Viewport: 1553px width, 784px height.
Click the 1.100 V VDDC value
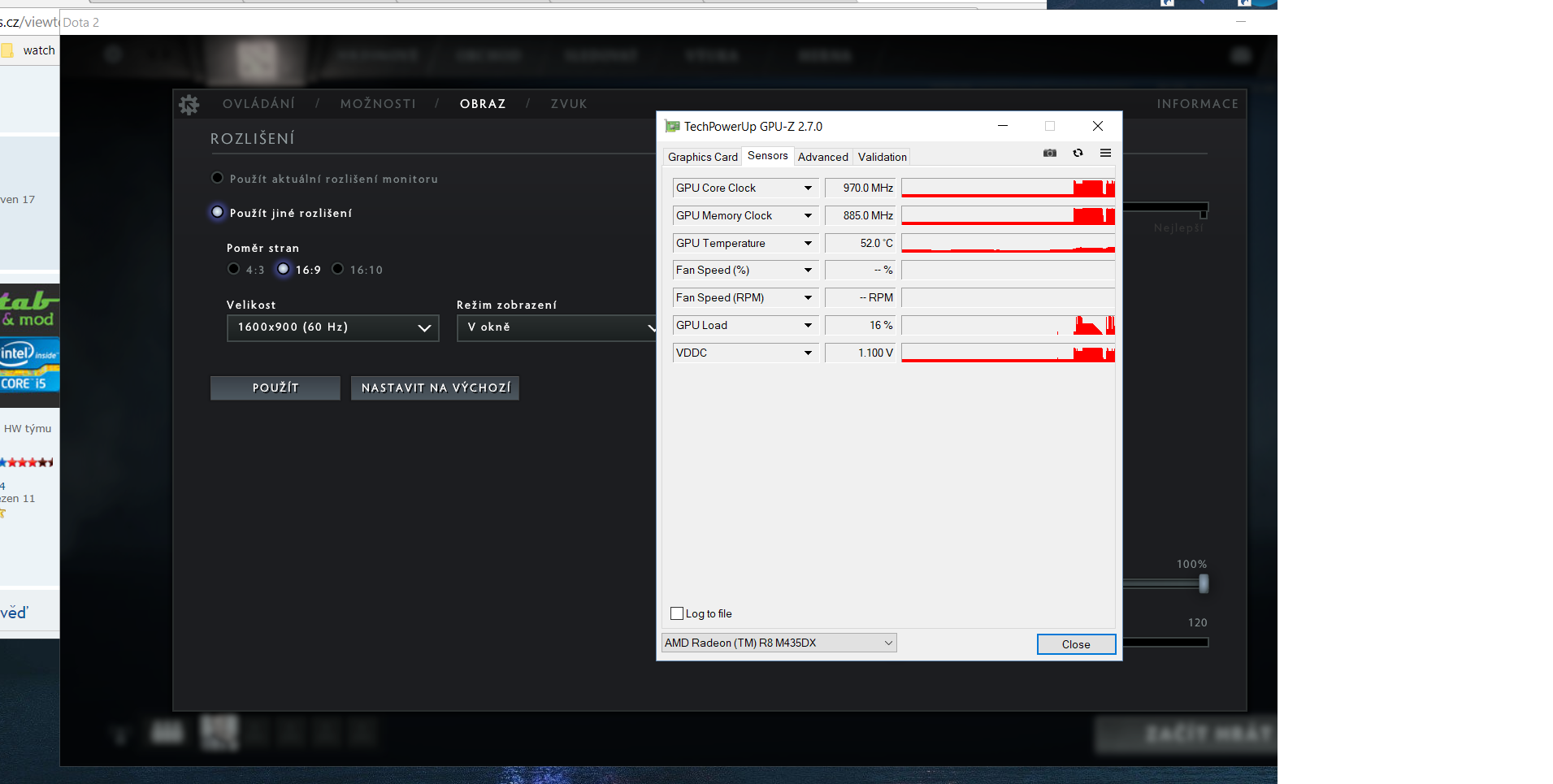coord(860,353)
